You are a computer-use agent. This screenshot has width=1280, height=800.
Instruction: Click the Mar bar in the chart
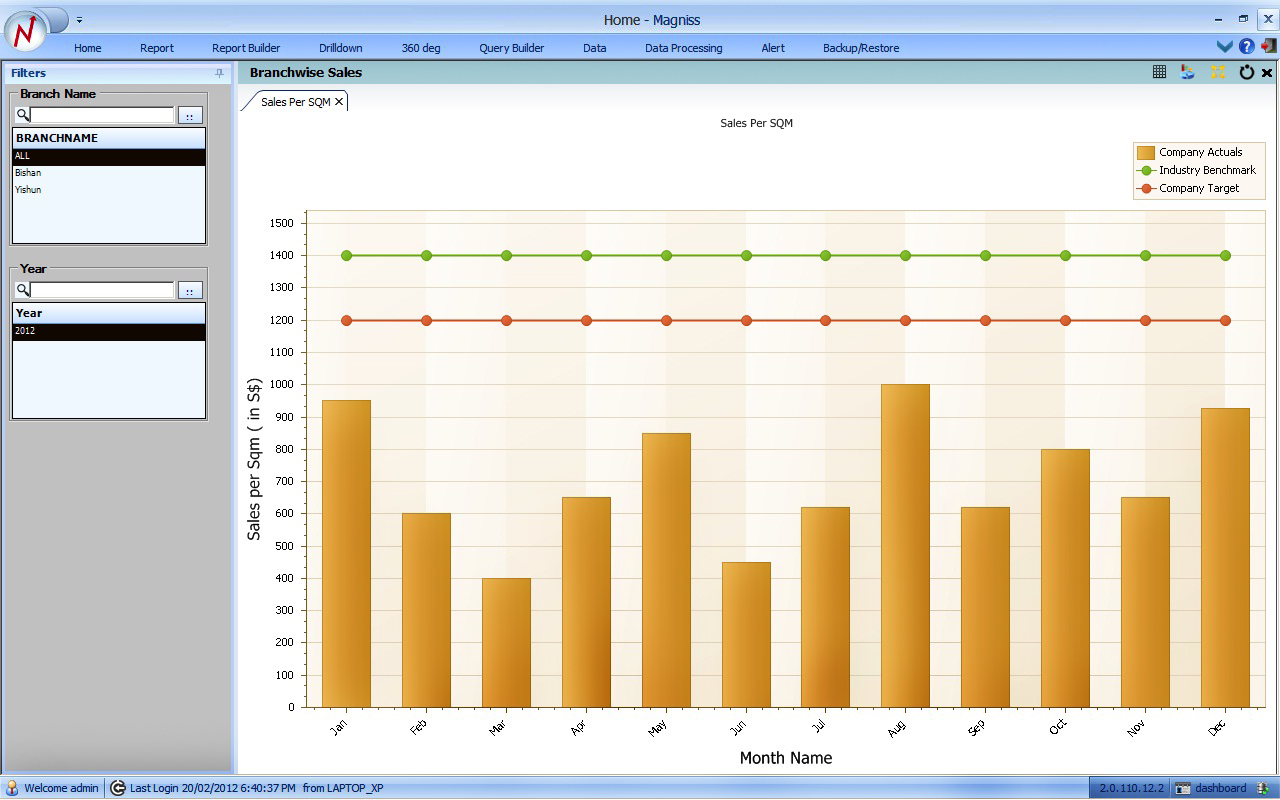tap(506, 643)
